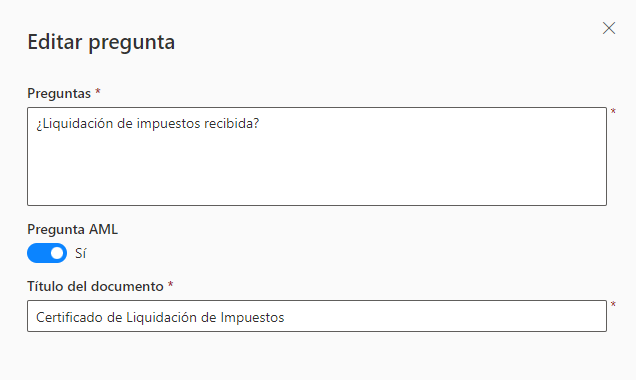Click the Preguntas field label
This screenshot has width=636, height=380.
[59, 93]
